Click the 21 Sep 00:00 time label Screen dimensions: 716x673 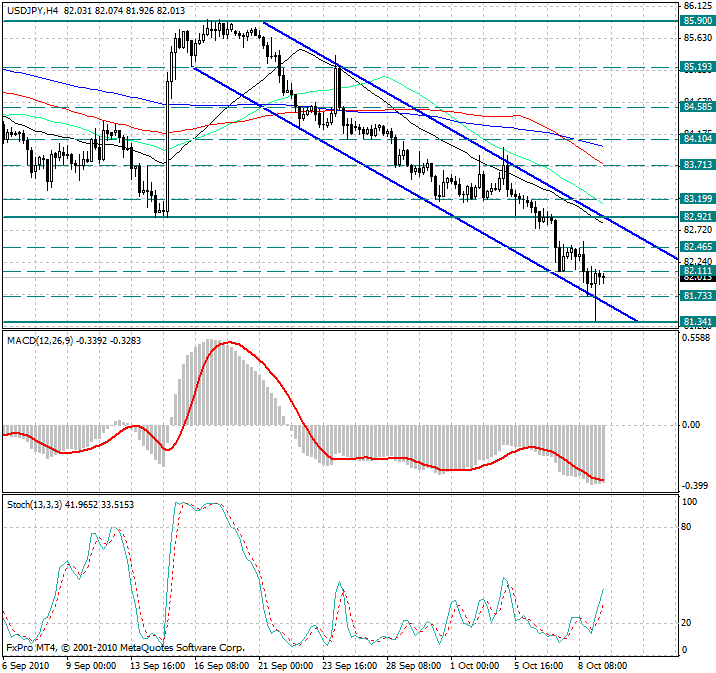click(285, 665)
